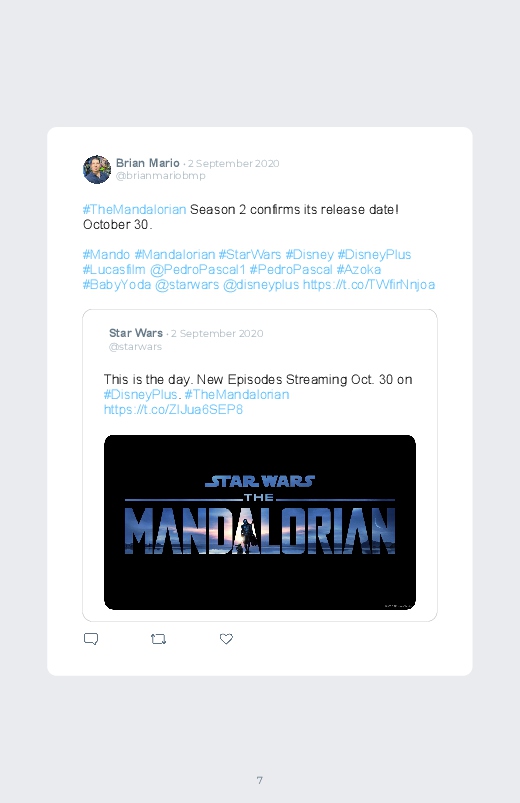Click the #Azoka hashtag
This screenshot has height=803, width=520.
pyautogui.click(x=359, y=269)
